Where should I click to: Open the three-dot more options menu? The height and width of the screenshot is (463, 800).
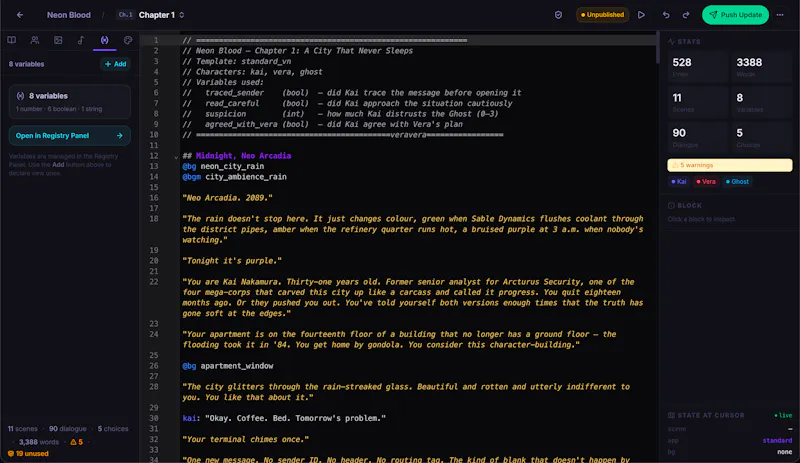click(780, 15)
